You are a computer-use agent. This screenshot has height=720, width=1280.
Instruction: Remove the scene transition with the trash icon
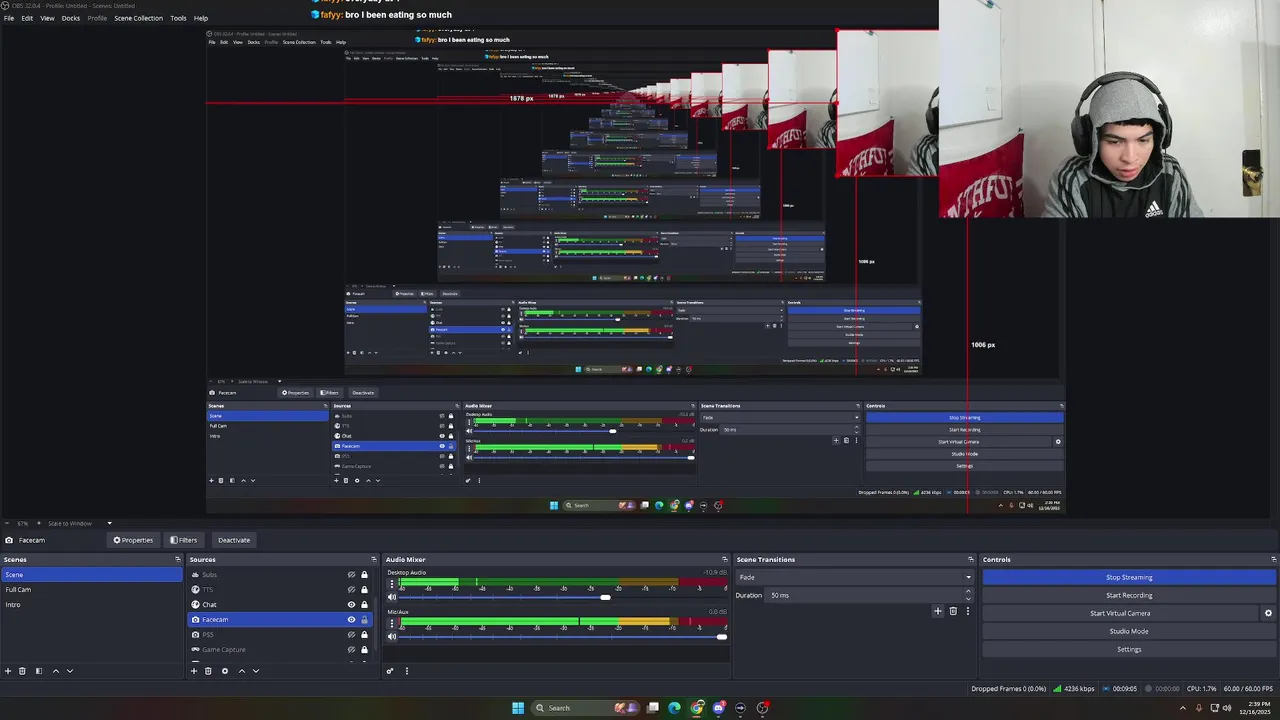pos(953,611)
